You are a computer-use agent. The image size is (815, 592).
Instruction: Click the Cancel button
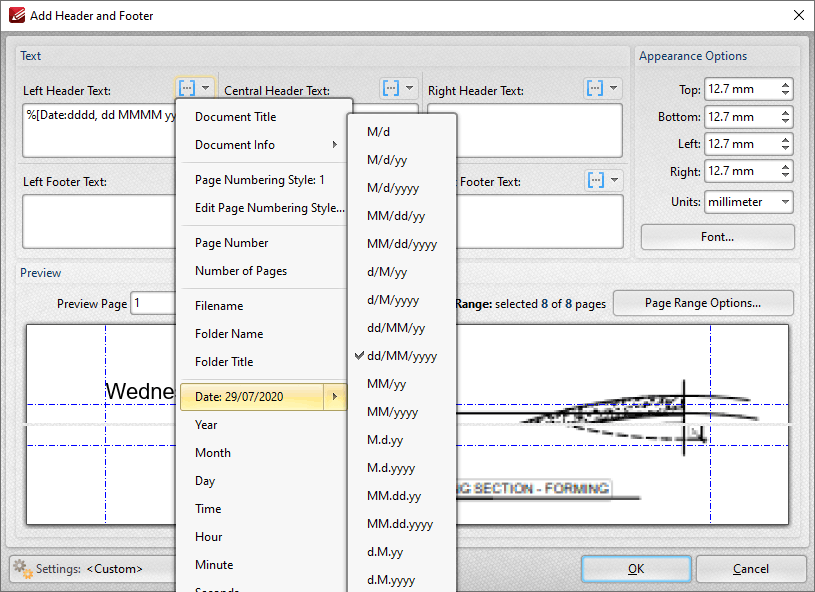pos(751,569)
